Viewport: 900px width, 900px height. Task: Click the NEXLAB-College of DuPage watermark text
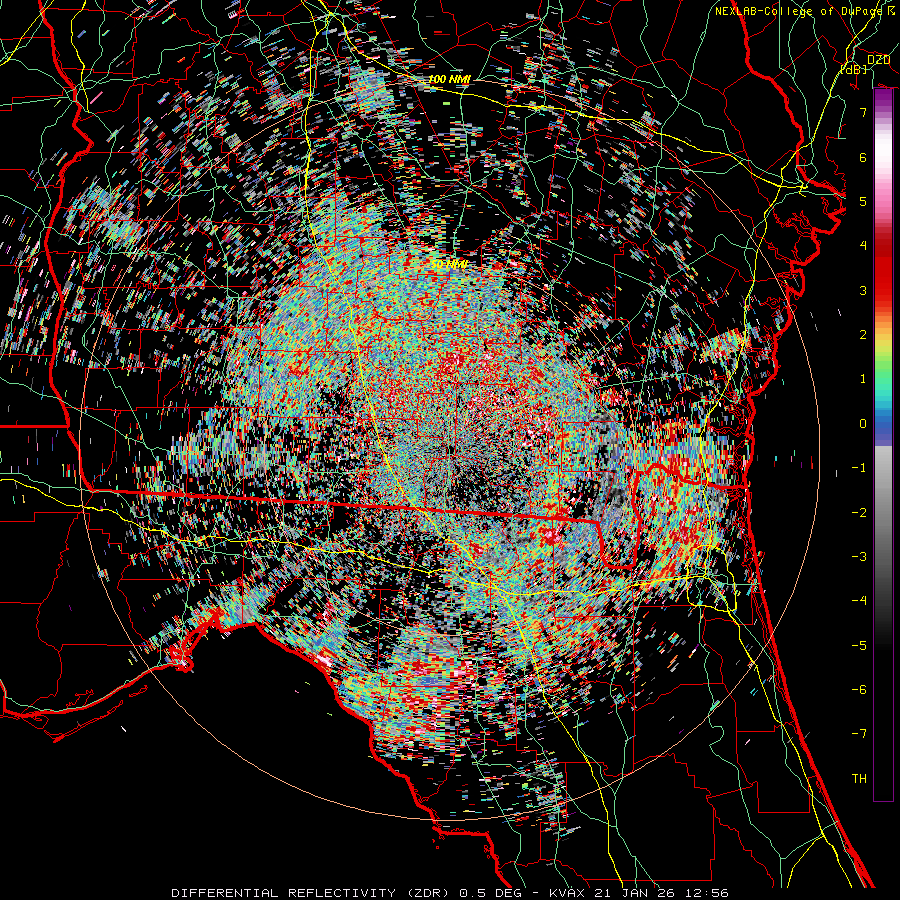coord(804,11)
